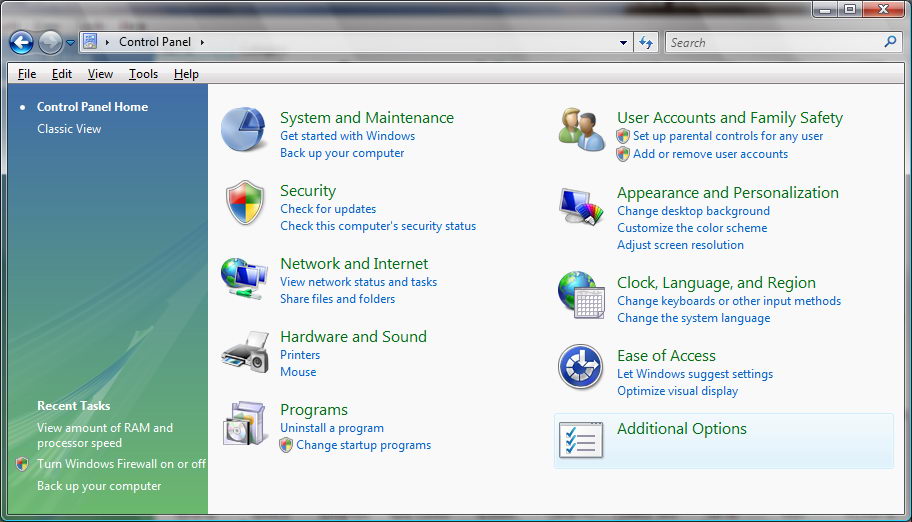Image resolution: width=912 pixels, height=522 pixels.
Task: Click Add or remove user accounts
Action: [x=710, y=154]
